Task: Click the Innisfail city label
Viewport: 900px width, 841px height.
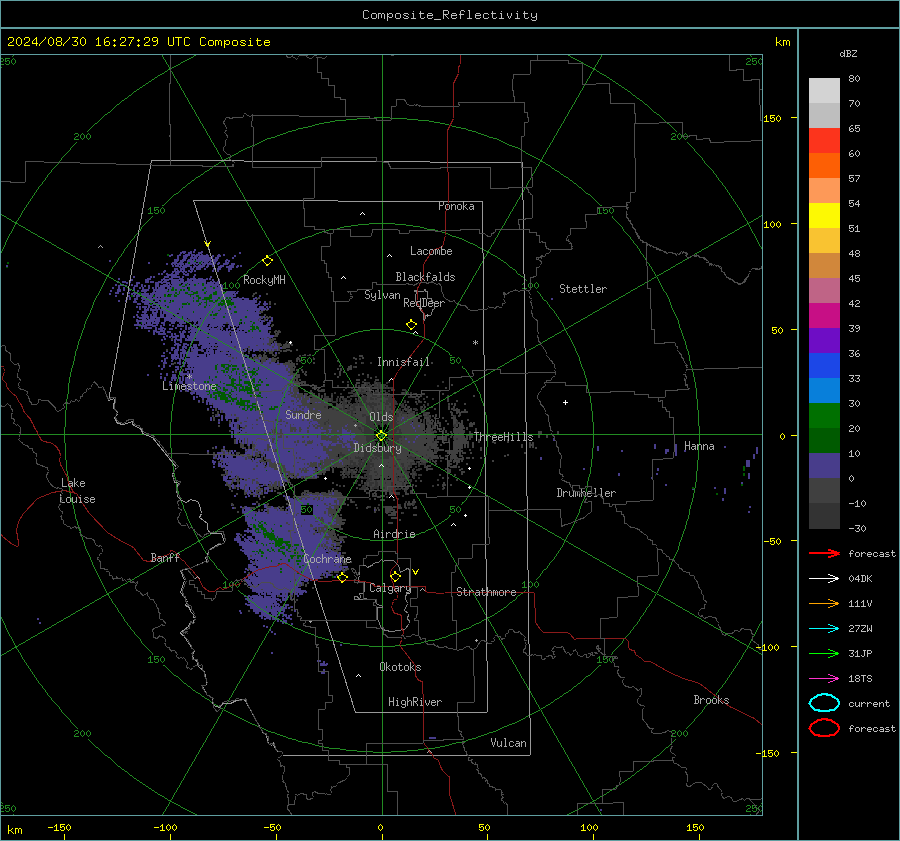Action: coord(403,362)
